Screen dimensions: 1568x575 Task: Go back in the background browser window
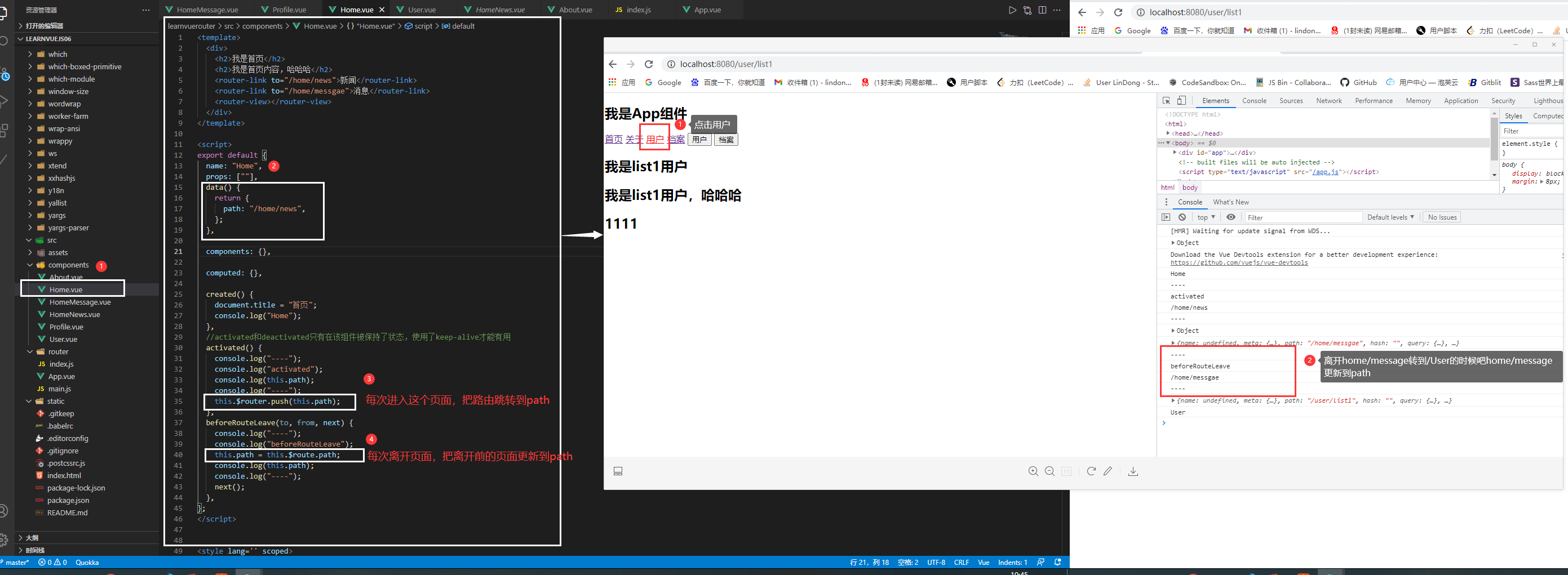[1082, 12]
